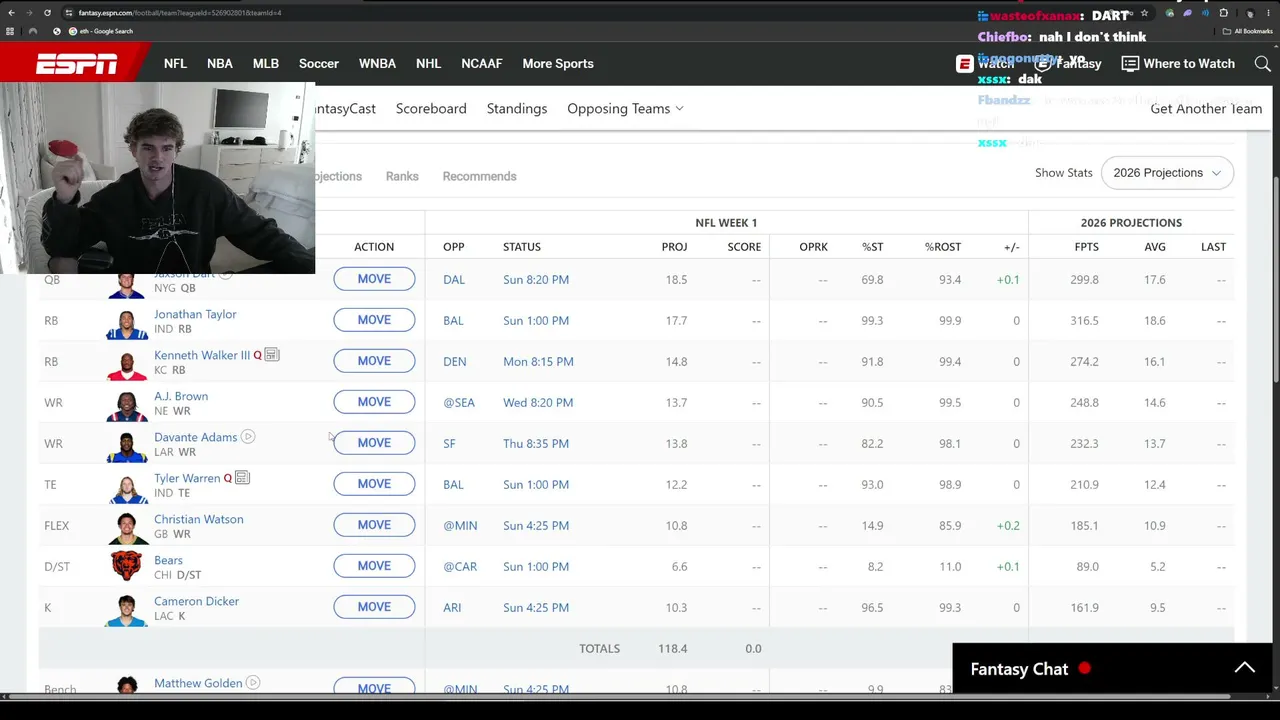
Task: Switch to the Scoreboard tab
Action: [431, 109]
